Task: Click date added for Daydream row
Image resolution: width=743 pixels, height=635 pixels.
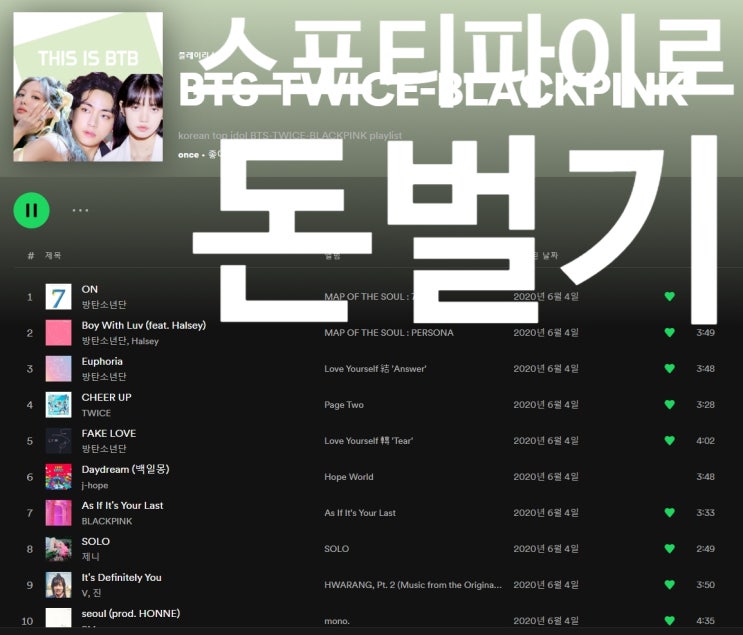Action: coord(546,477)
